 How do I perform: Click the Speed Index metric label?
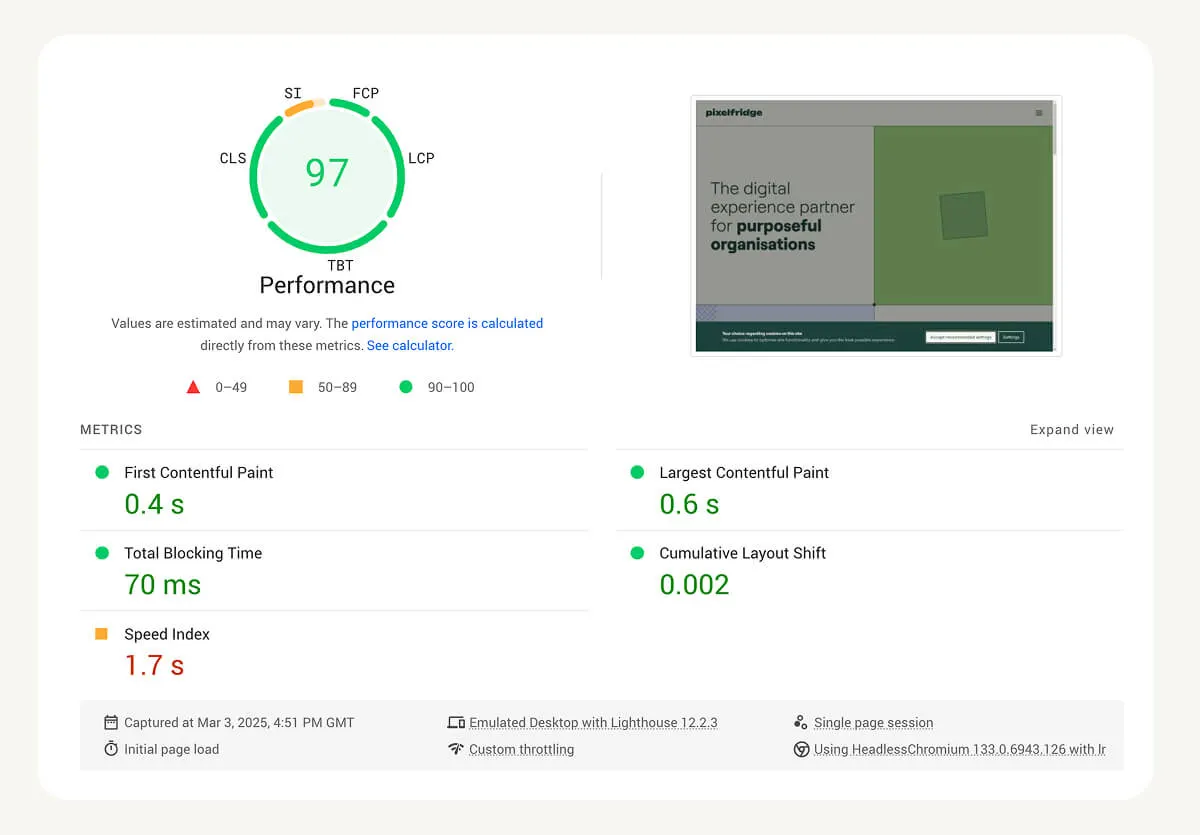coord(167,634)
